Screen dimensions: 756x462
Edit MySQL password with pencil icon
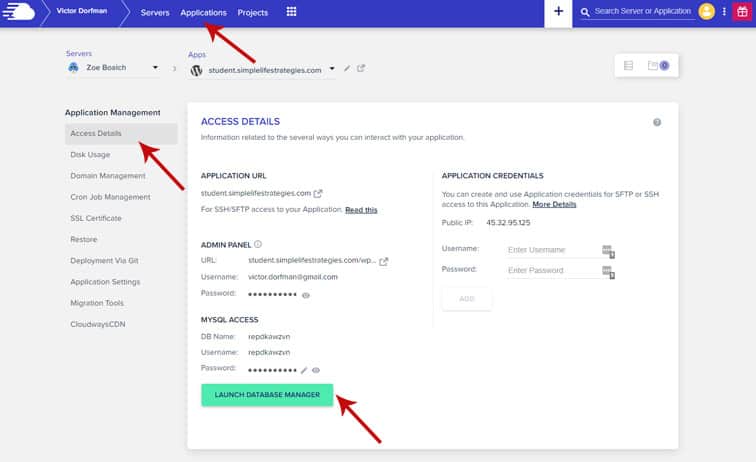coord(304,369)
